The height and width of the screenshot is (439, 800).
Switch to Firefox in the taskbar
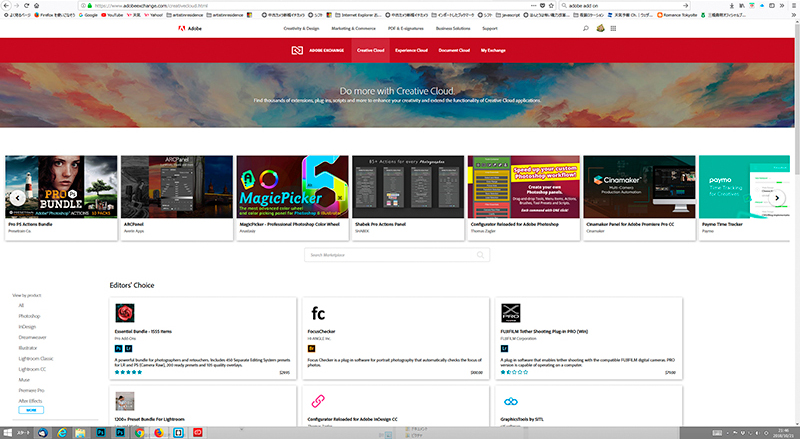[x=159, y=433]
